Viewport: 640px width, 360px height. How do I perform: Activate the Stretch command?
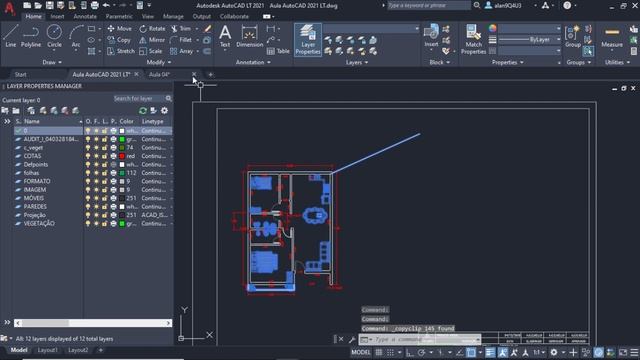(x=121, y=51)
